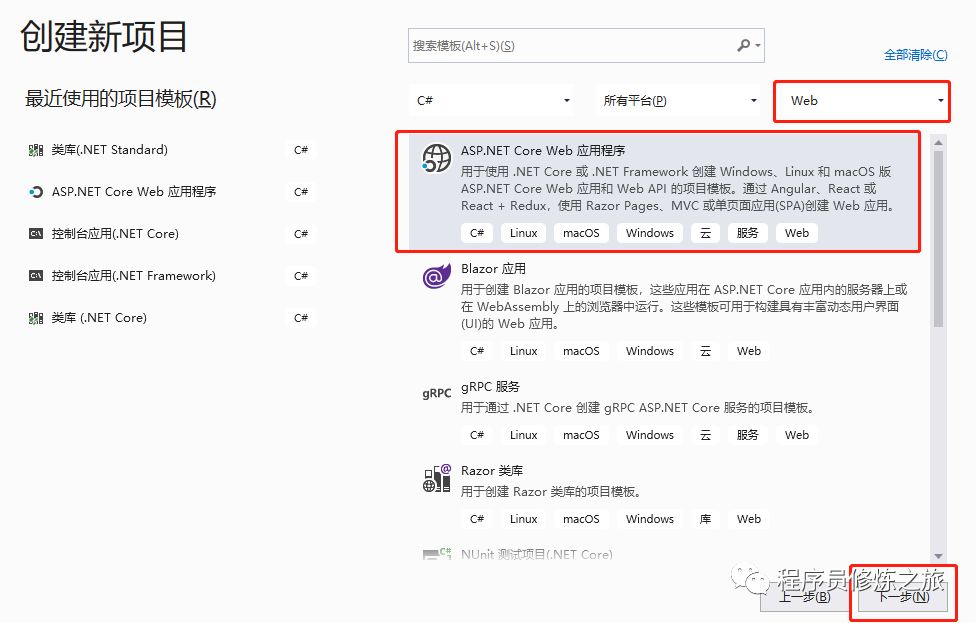This screenshot has height=623, width=976.
Task: Click the template list scrollbar thumb
Action: tap(938, 239)
